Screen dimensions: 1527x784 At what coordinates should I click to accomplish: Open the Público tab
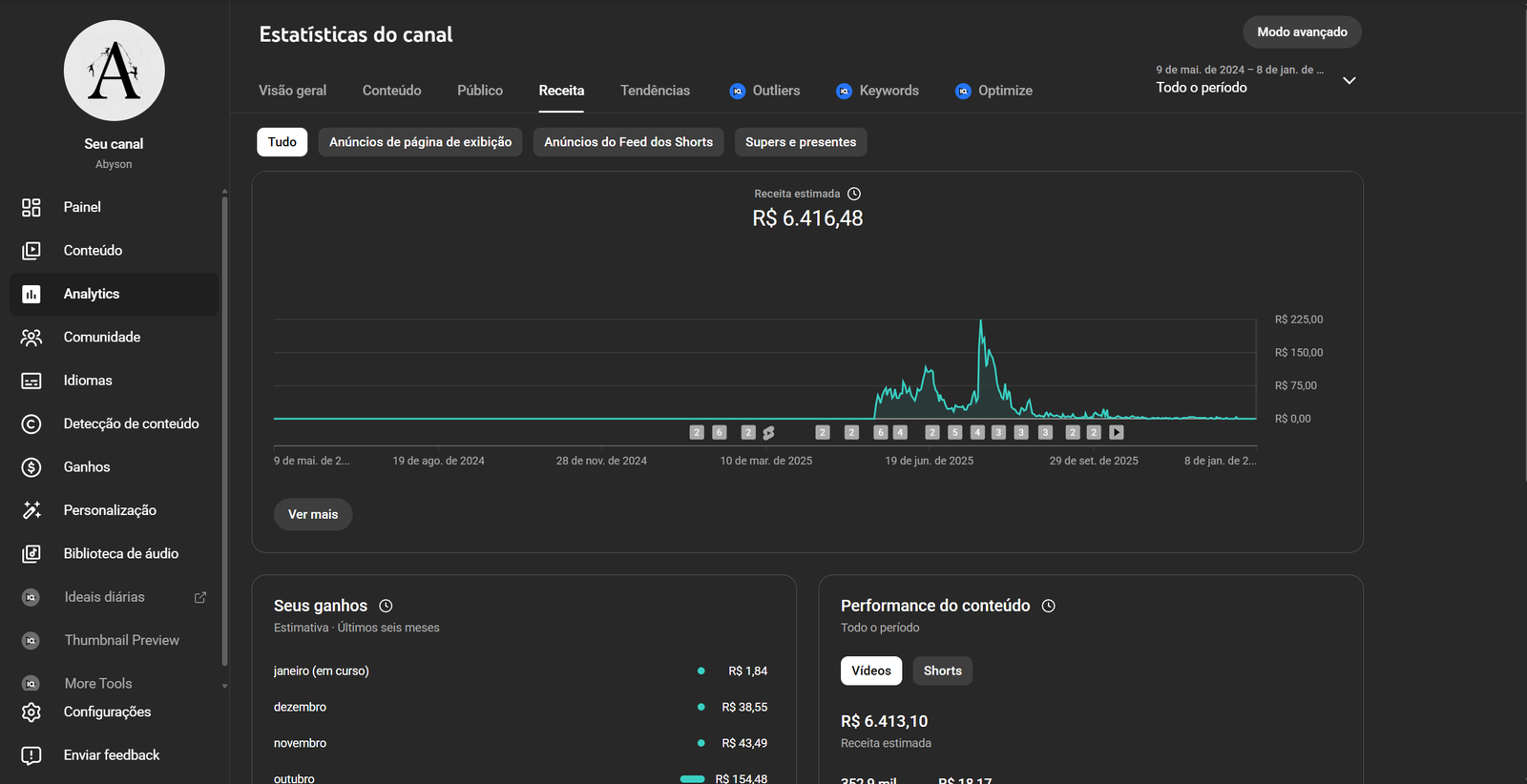[479, 91]
